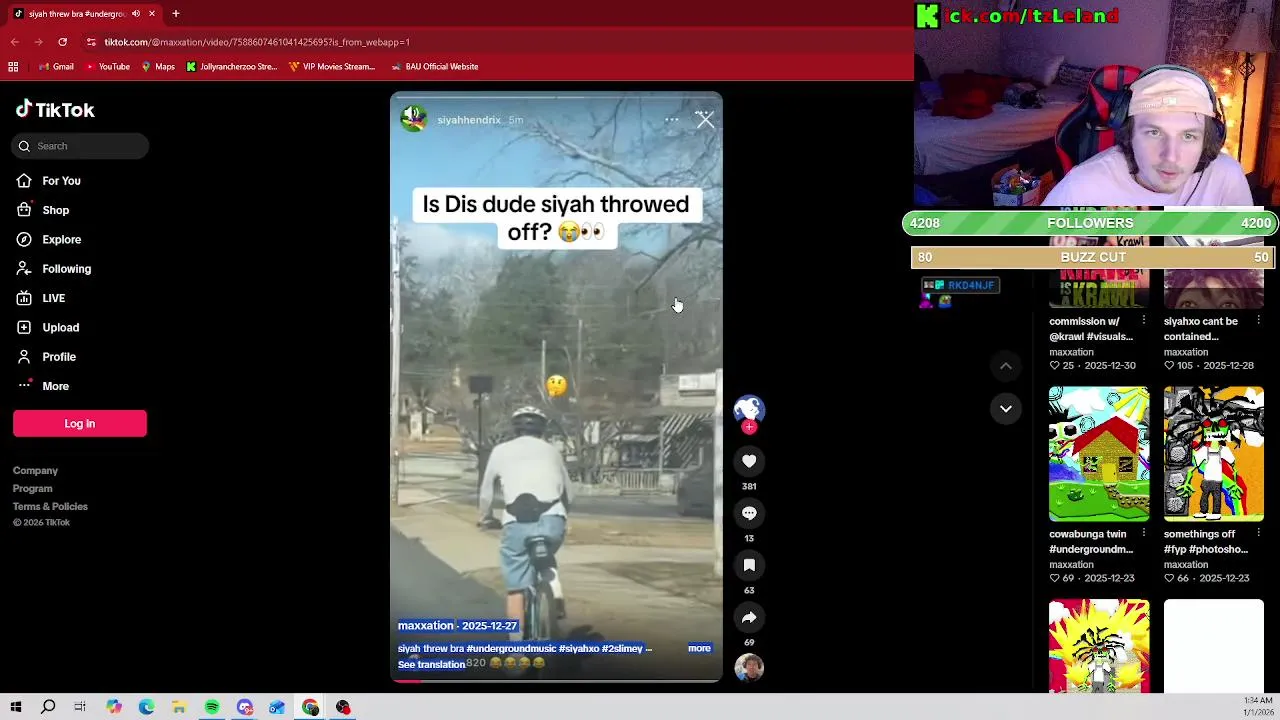The height and width of the screenshot is (720, 1280).
Task: Open Spotify from the taskbar
Action: pyautogui.click(x=212, y=707)
